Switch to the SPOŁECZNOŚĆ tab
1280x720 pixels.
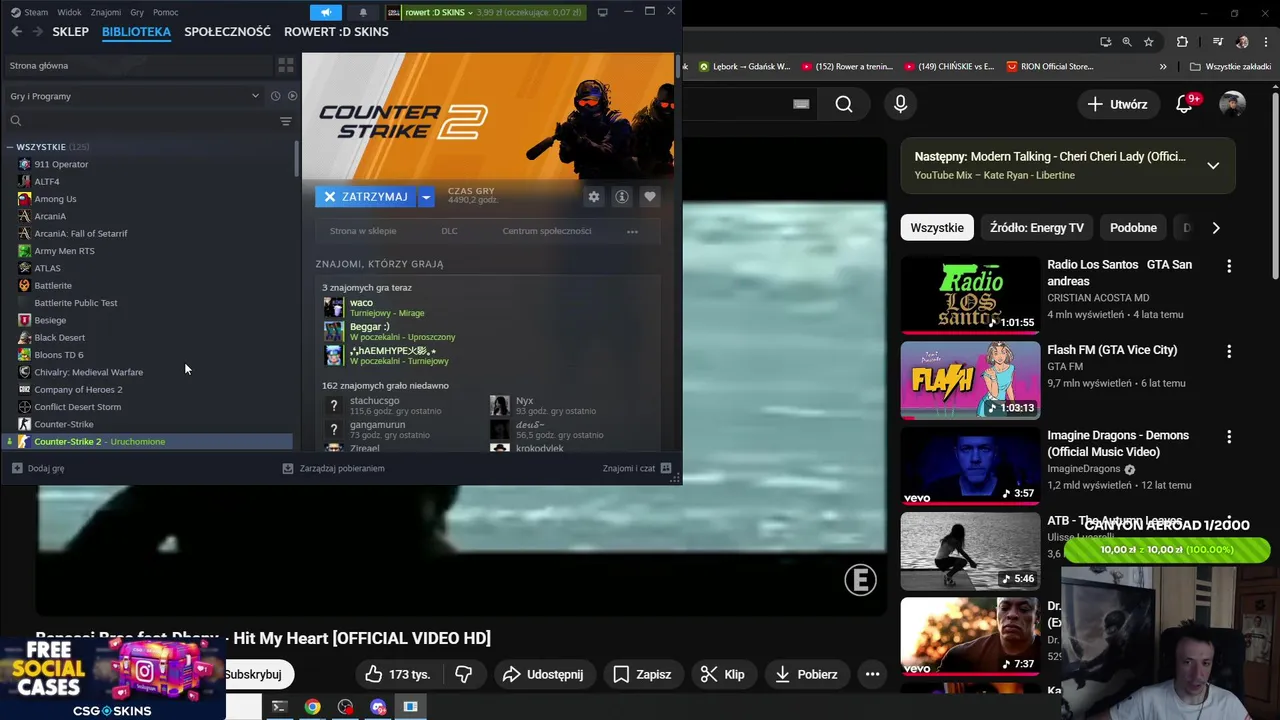[227, 32]
